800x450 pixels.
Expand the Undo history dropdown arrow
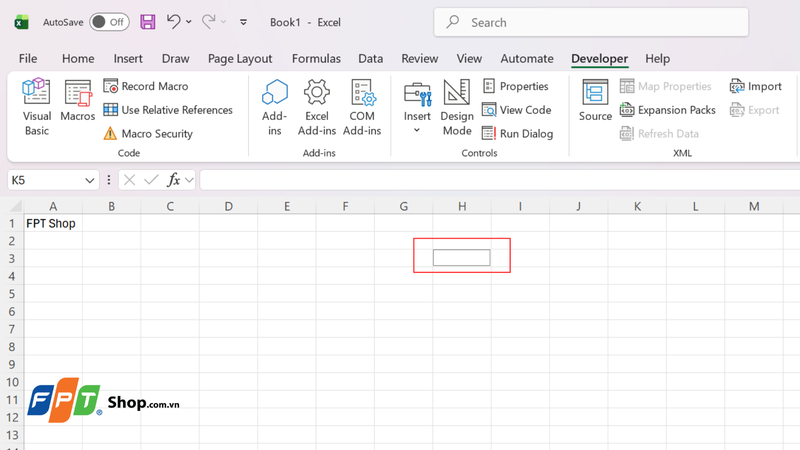pos(189,22)
